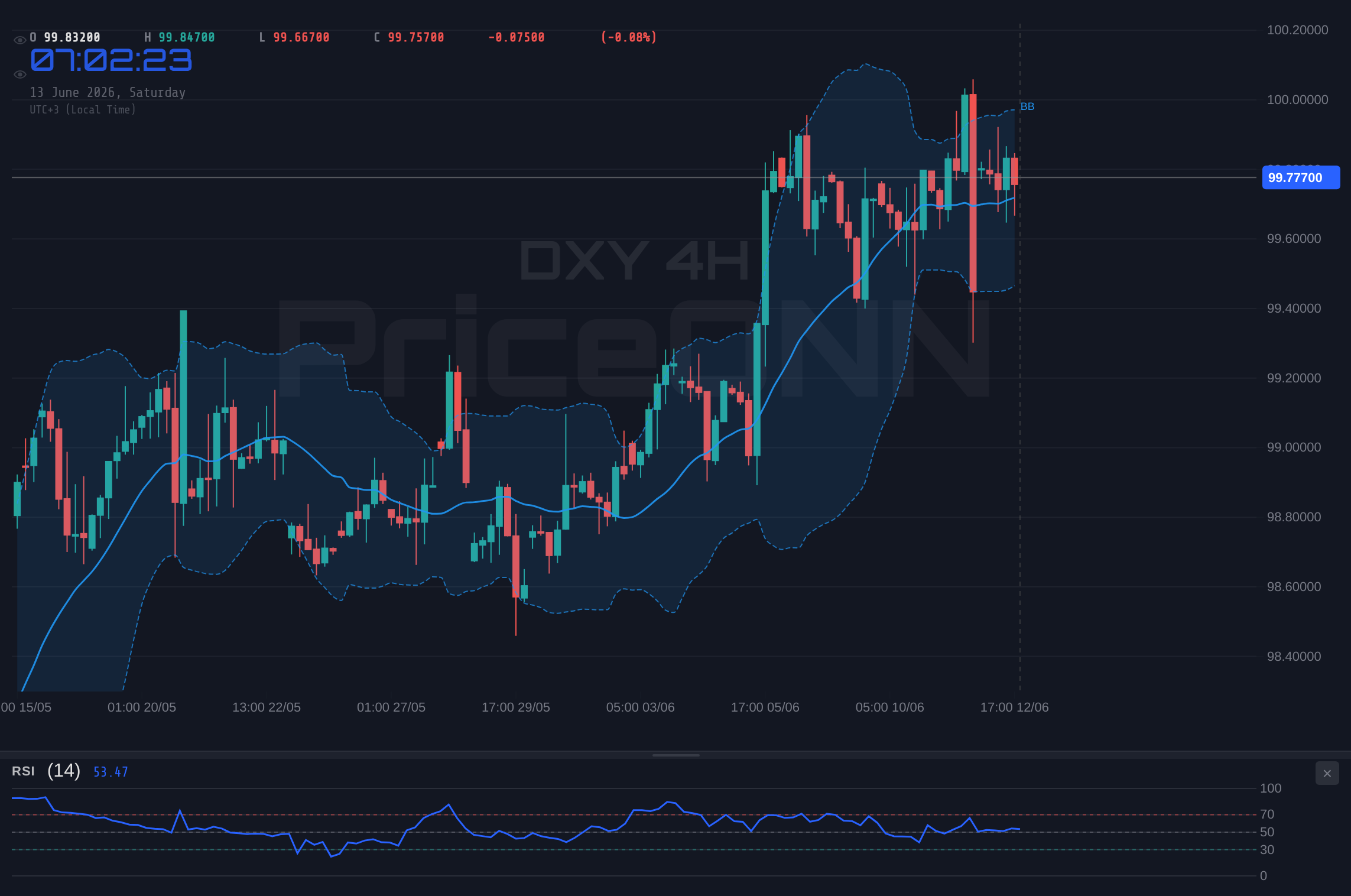1351x896 pixels.
Task: Click the 100.20000 price axis label
Action: tap(1297, 30)
